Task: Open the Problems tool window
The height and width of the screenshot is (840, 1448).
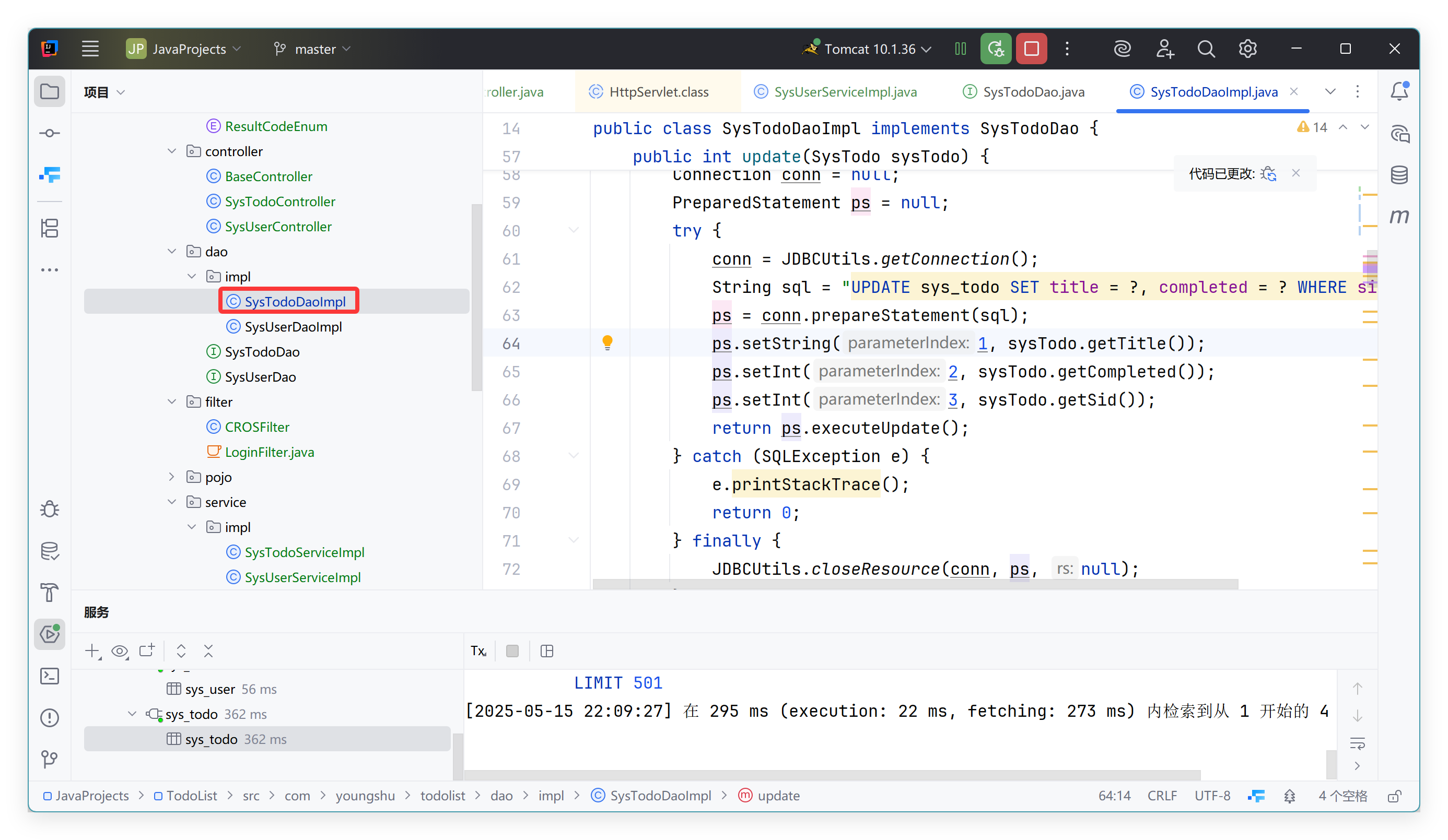Action: 50,718
